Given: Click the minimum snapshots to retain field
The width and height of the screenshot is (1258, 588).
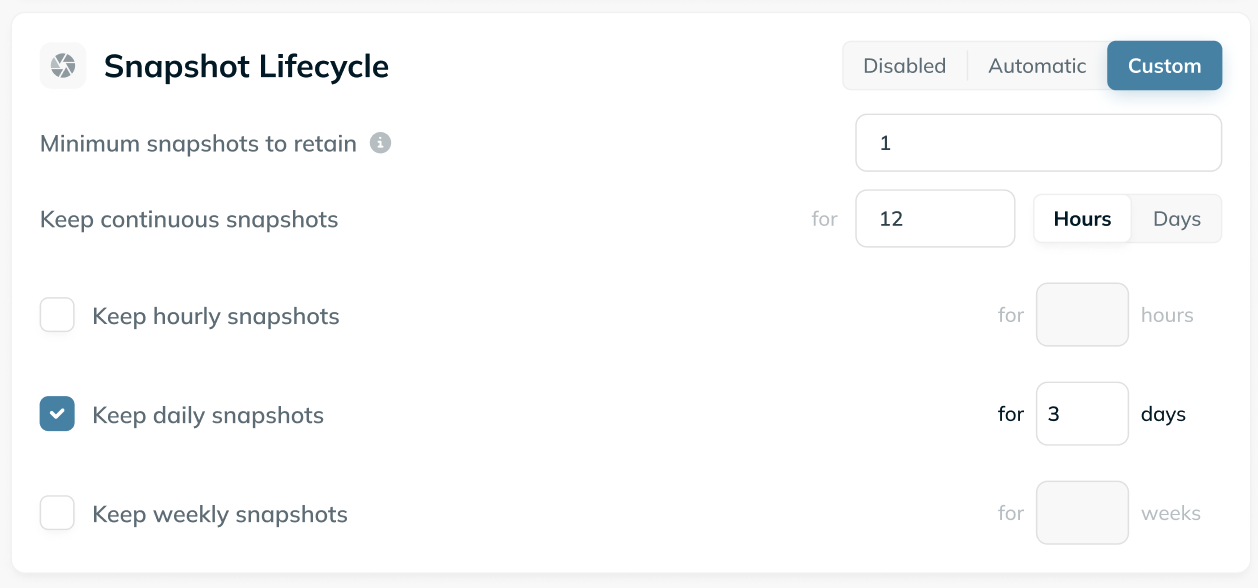Looking at the screenshot, I should click(x=1038, y=142).
